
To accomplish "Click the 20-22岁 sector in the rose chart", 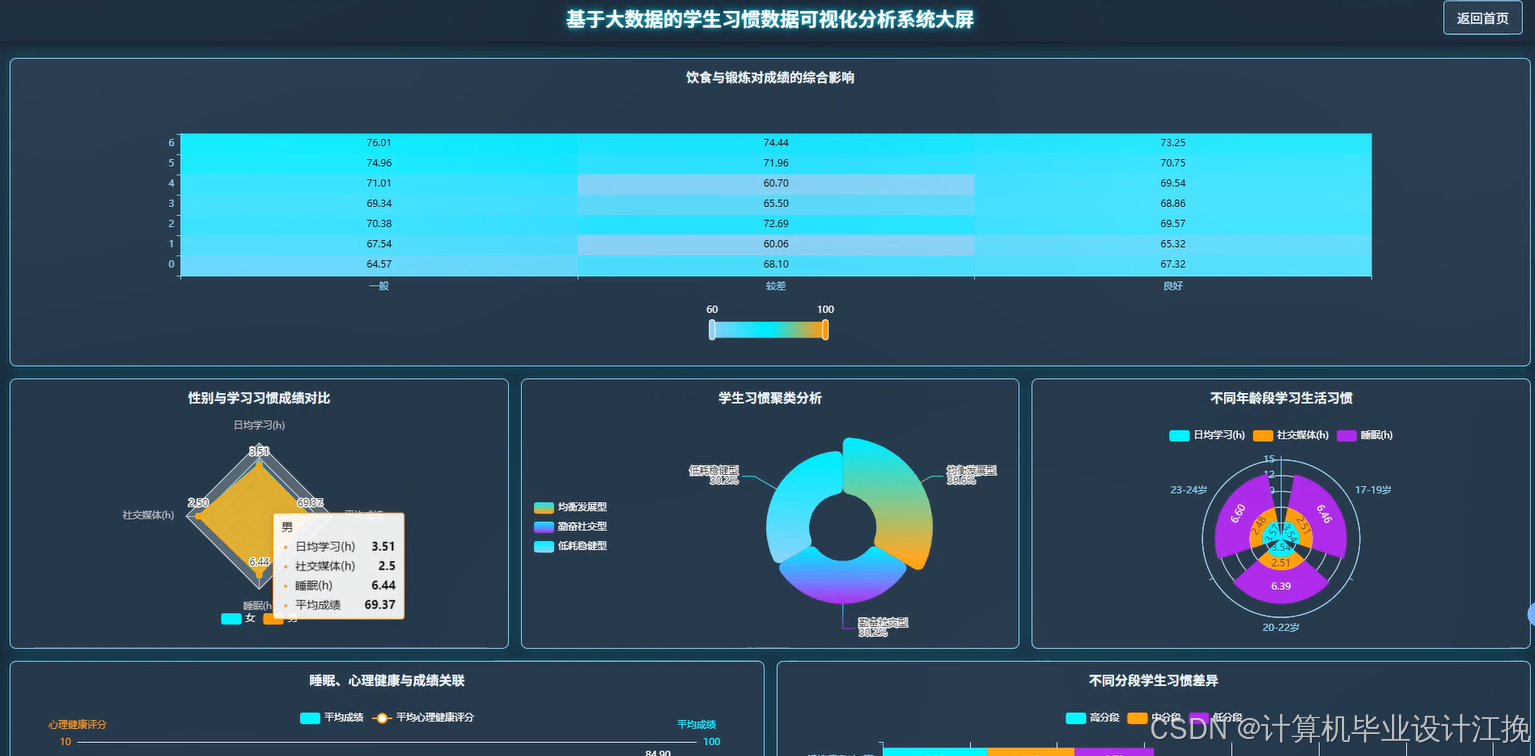I will coord(1281,585).
